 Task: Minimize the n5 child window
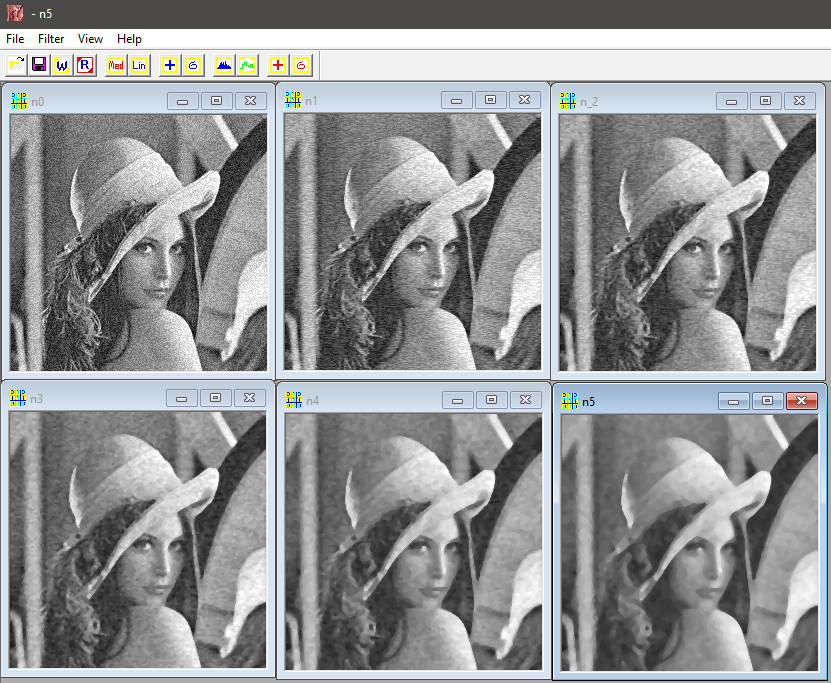tap(733, 401)
